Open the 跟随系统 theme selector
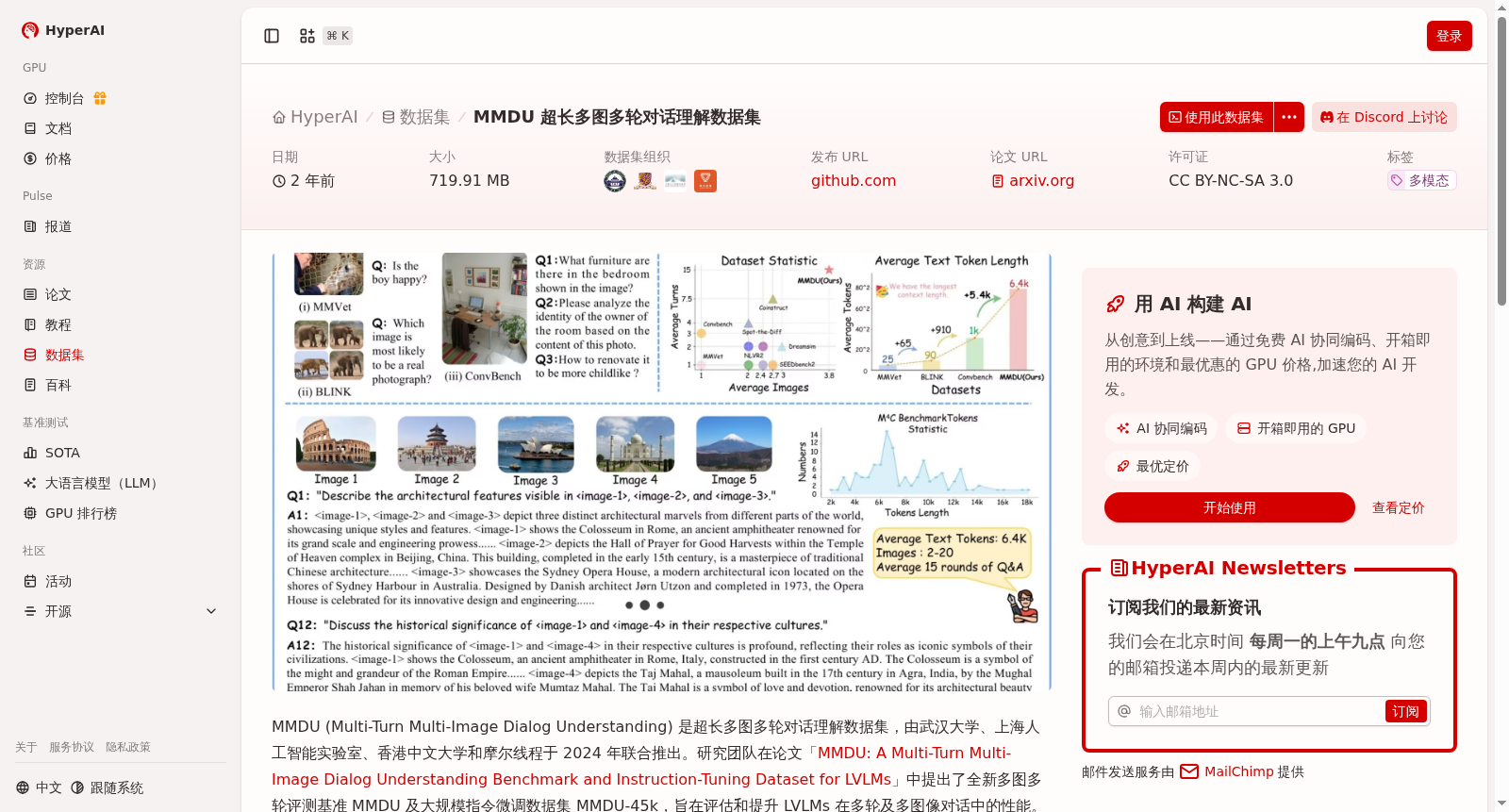The width and height of the screenshot is (1509, 812). [x=108, y=787]
